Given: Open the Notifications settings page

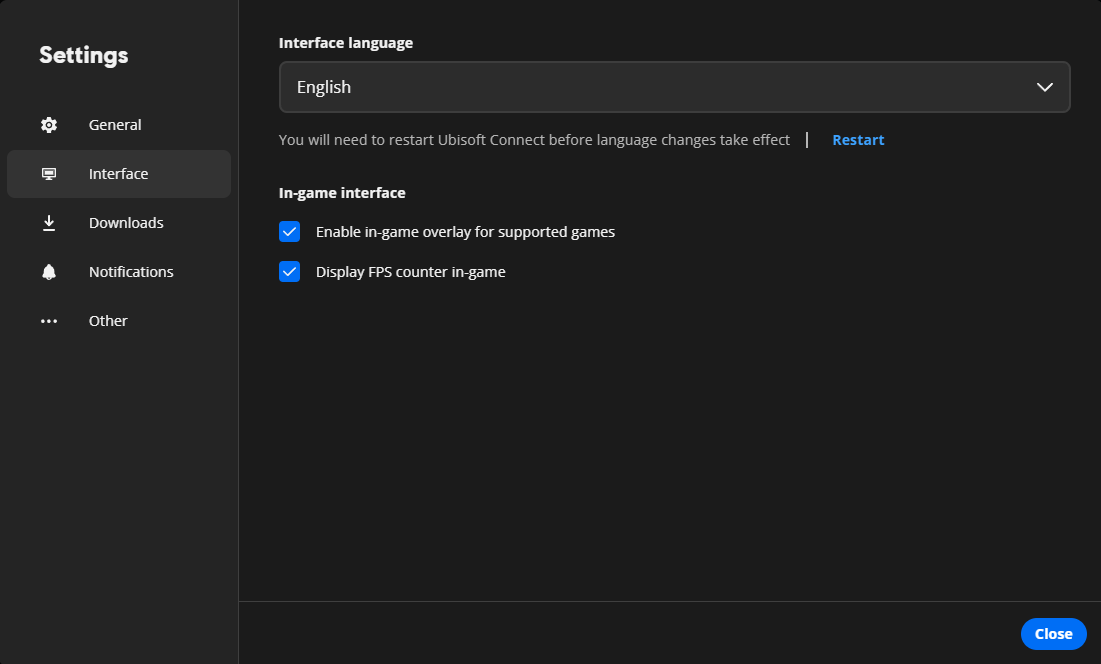Looking at the screenshot, I should point(131,271).
